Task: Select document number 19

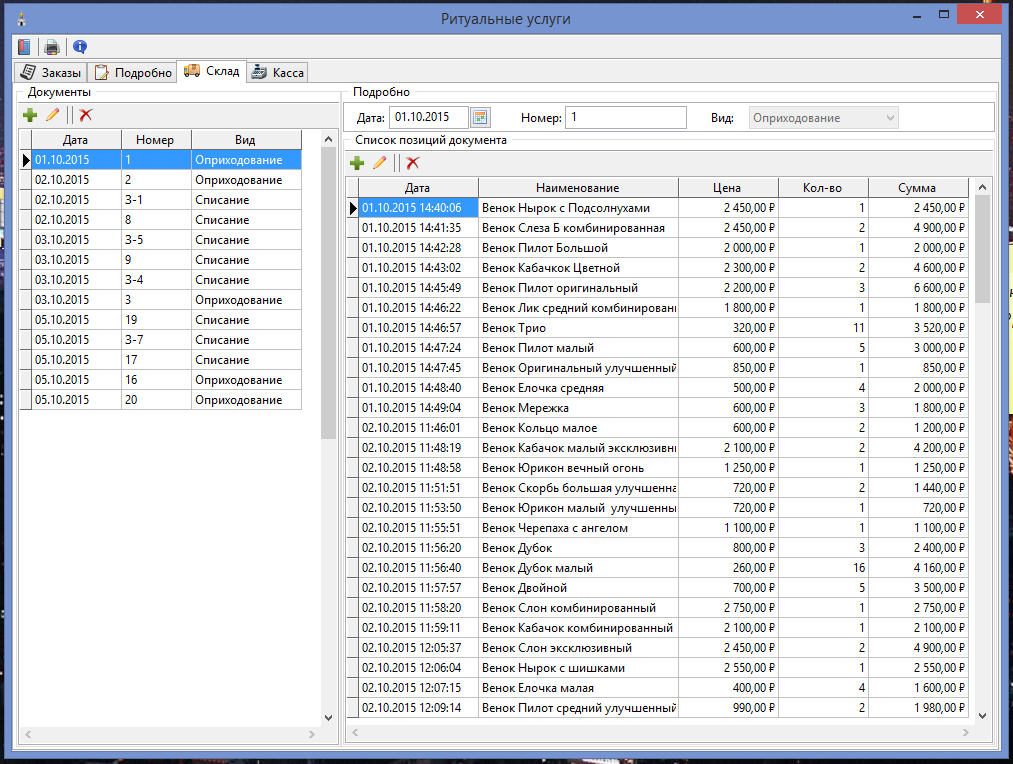Action: (x=161, y=320)
